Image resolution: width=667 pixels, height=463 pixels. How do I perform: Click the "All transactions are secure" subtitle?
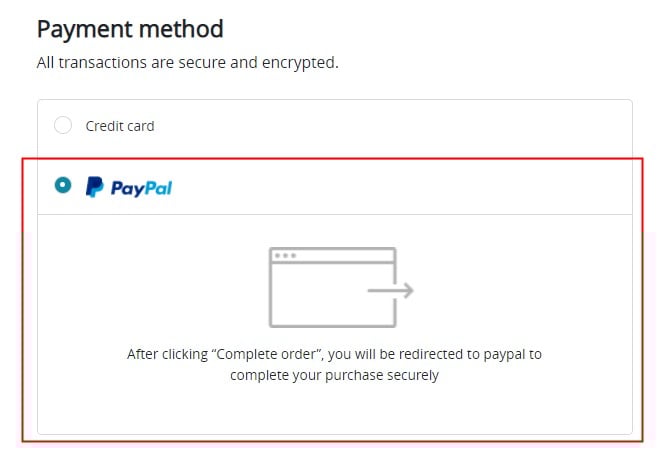[187, 62]
